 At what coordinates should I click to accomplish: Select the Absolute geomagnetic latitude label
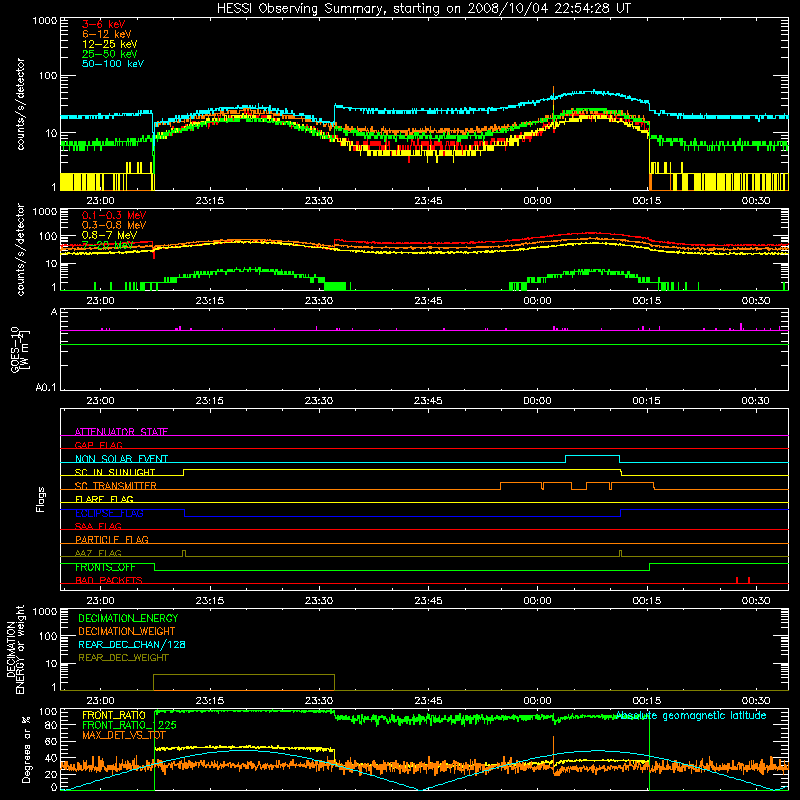(x=691, y=716)
